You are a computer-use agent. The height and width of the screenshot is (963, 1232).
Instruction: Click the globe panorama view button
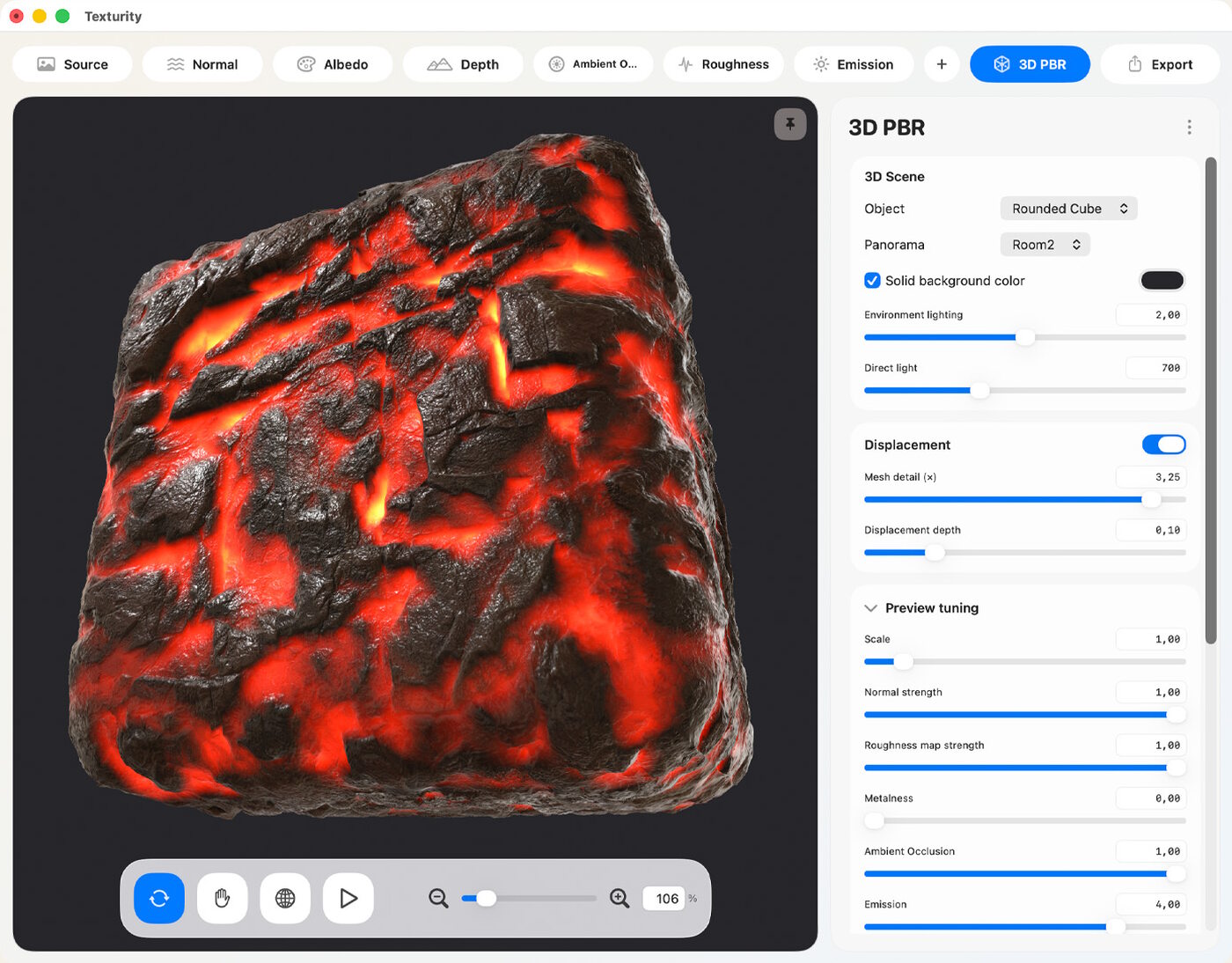click(x=285, y=898)
